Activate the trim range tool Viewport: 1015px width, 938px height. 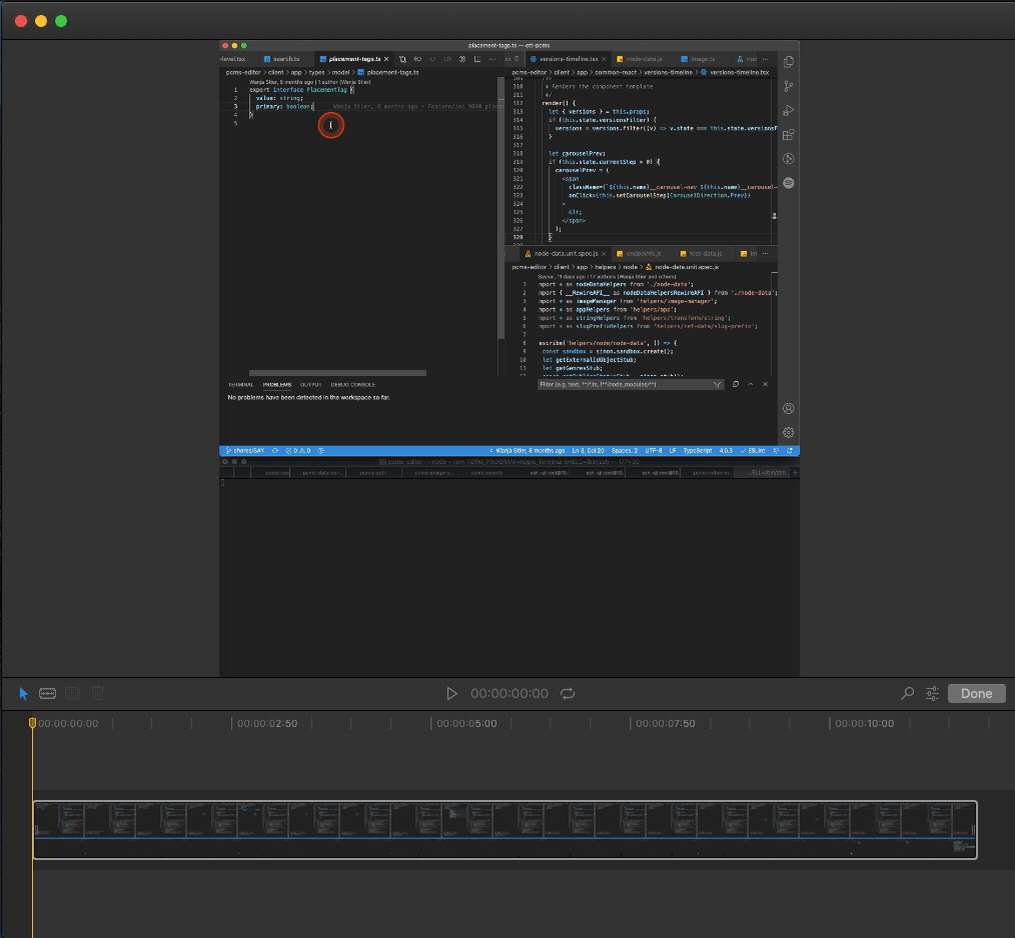click(47, 693)
